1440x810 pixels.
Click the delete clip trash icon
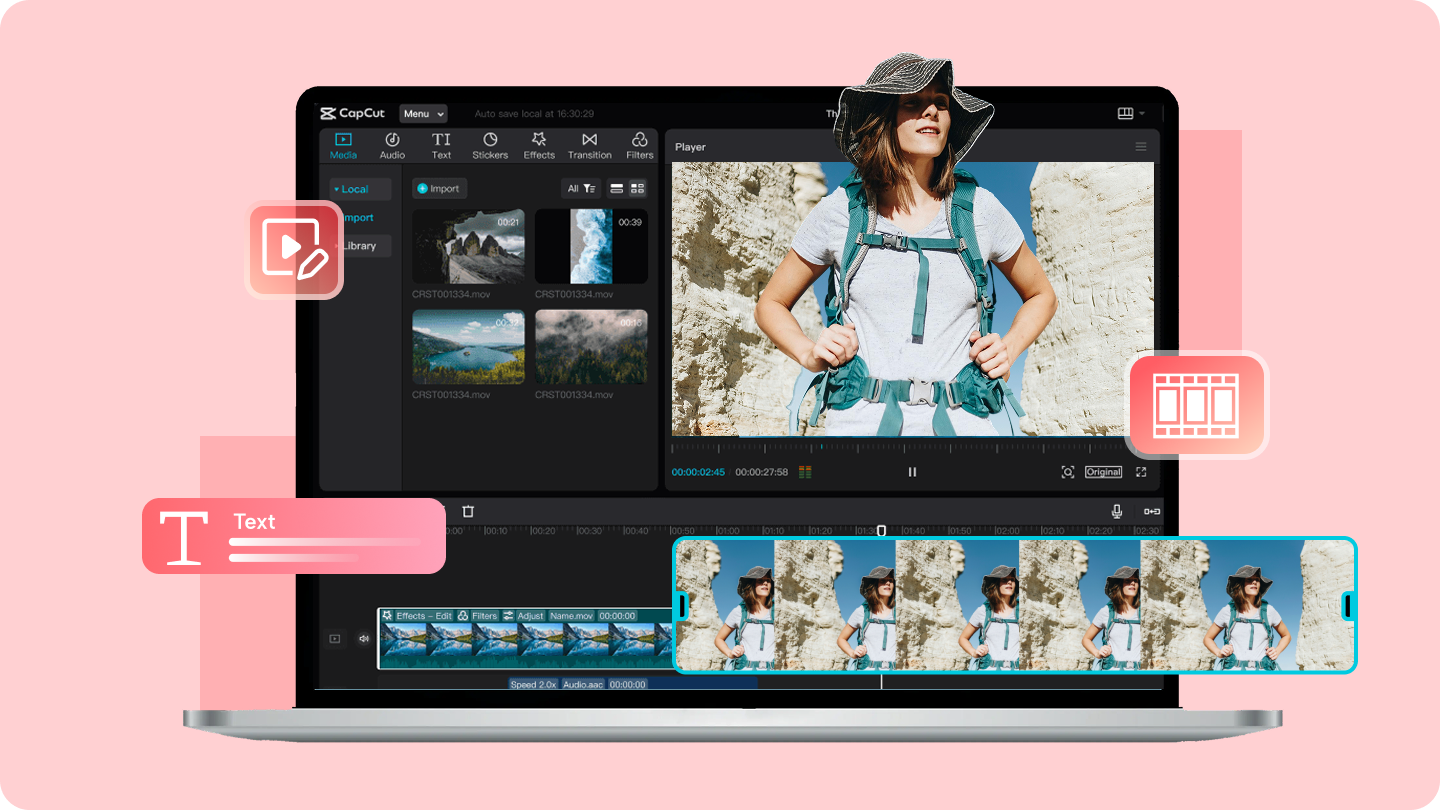click(x=467, y=511)
